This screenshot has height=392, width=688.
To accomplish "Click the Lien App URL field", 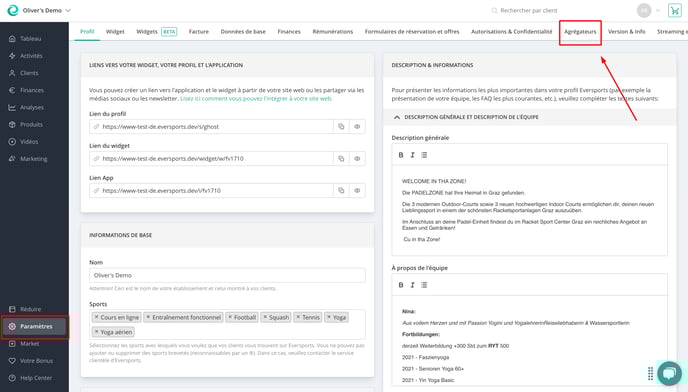I will point(211,191).
